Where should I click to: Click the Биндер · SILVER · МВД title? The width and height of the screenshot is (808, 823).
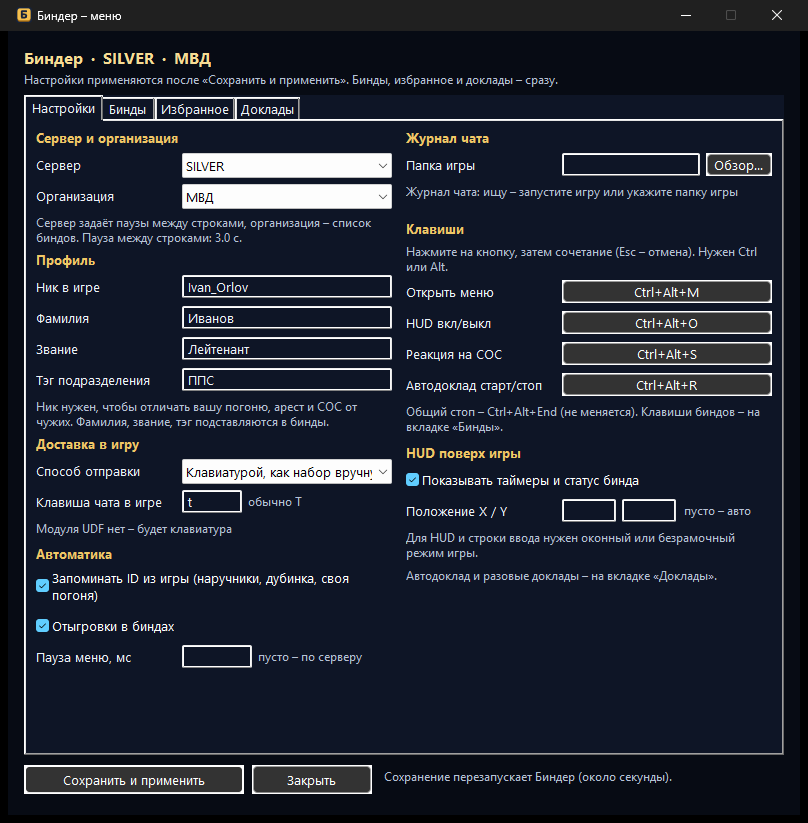118,59
